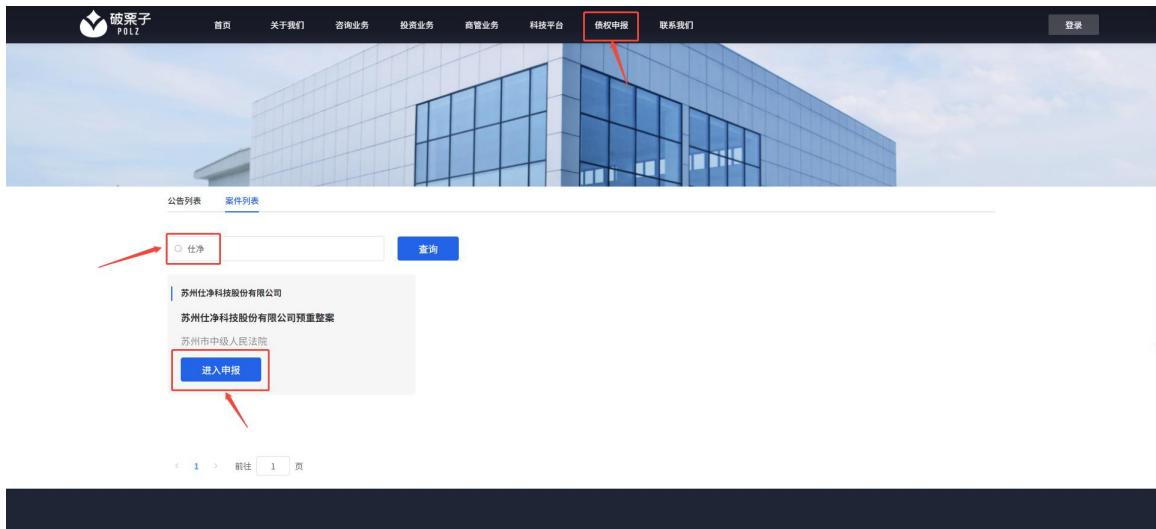Select the 案件列表 tab
The image size is (1156, 529).
pos(242,200)
